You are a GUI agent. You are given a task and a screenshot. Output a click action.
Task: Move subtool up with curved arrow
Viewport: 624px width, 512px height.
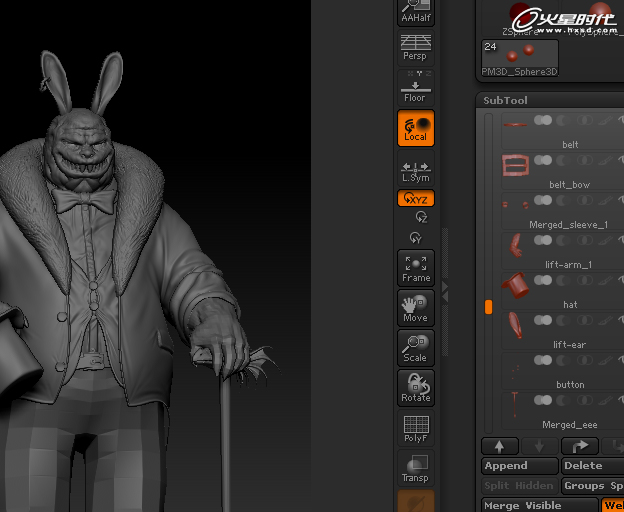tap(580, 446)
